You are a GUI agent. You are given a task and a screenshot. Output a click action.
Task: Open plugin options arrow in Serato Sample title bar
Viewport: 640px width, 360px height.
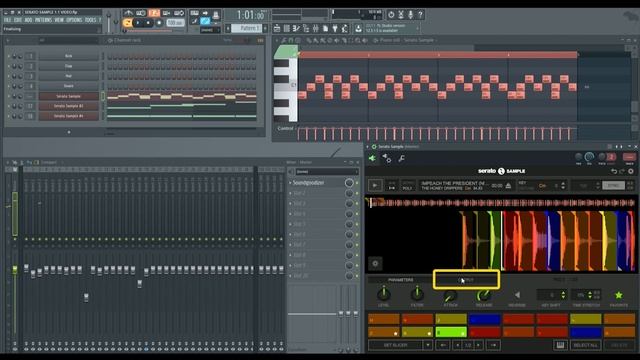click(x=367, y=147)
